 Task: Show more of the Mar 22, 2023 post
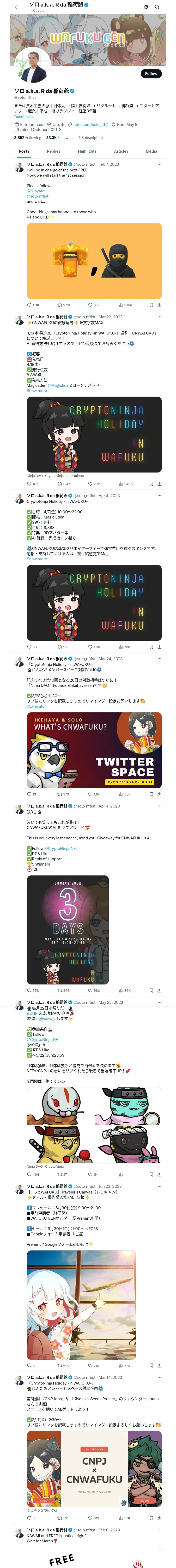point(37,391)
